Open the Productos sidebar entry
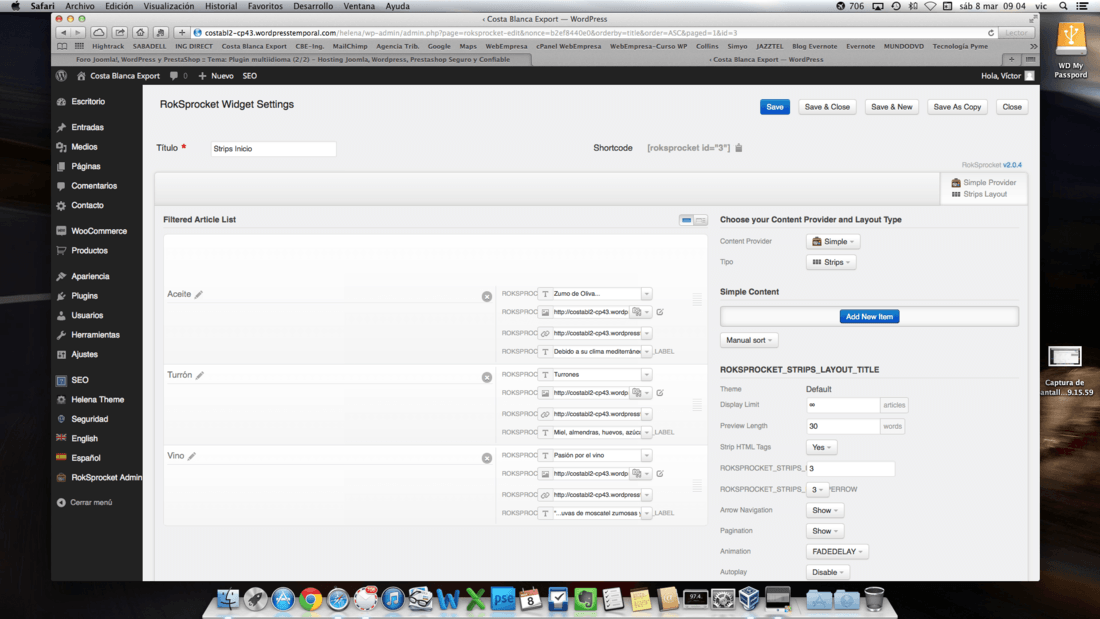Image resolution: width=1100 pixels, height=619 pixels. tap(89, 251)
